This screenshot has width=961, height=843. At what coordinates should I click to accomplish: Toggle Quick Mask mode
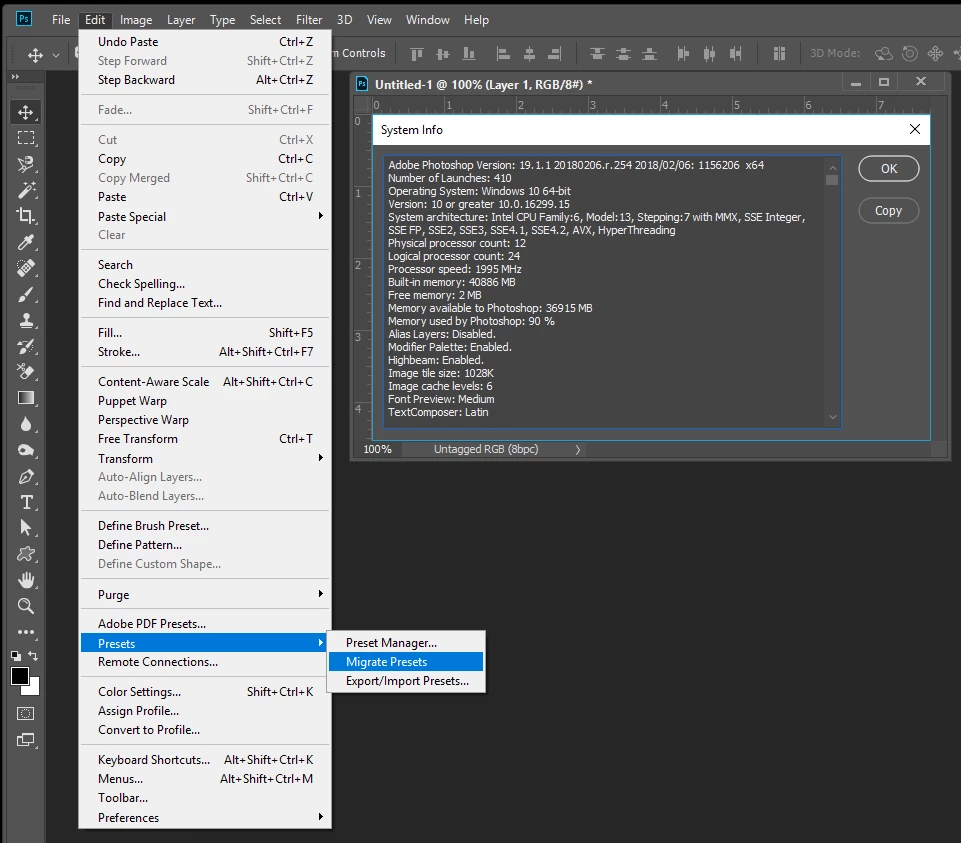(26, 713)
